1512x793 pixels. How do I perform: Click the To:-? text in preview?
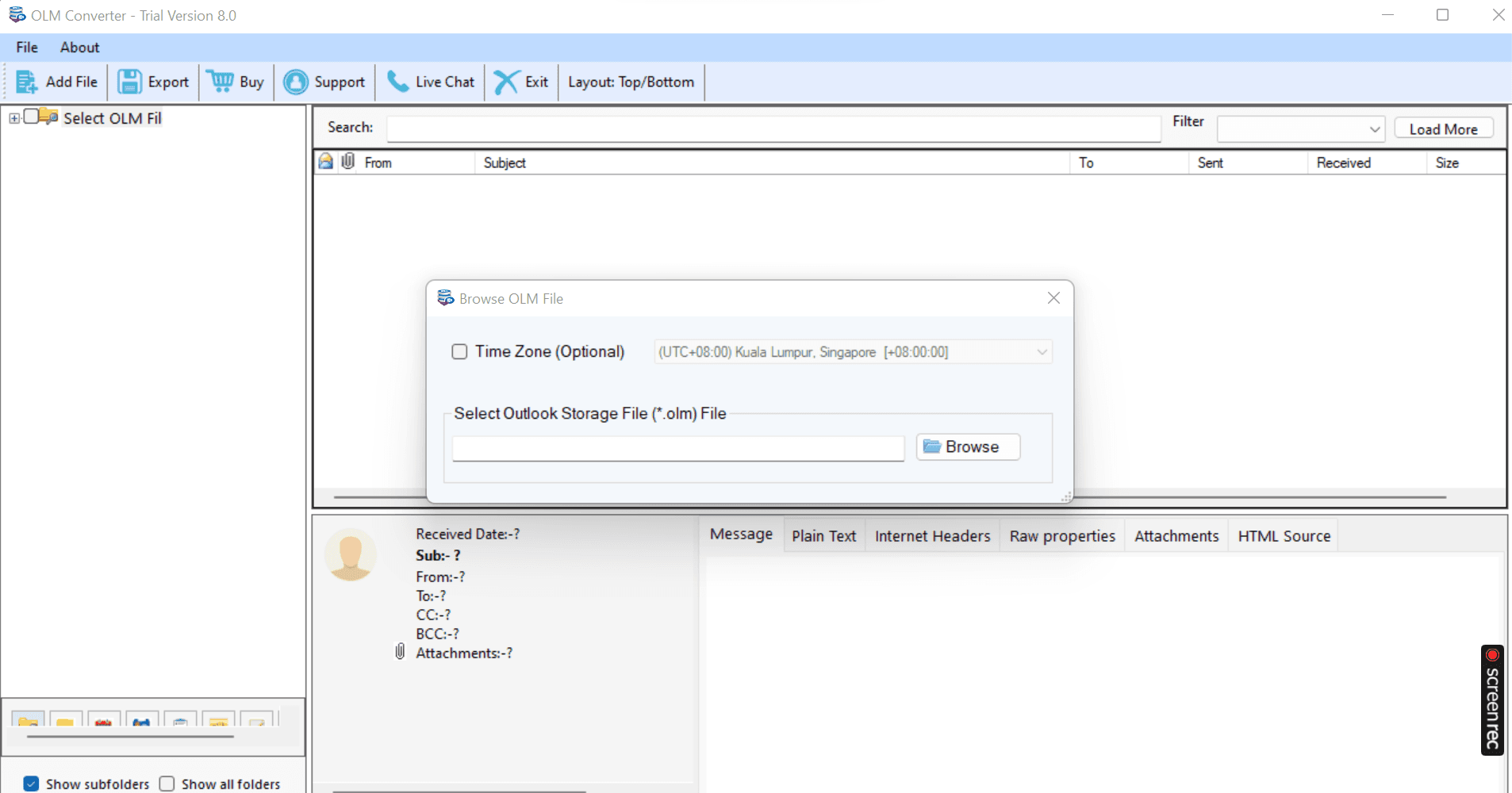(431, 596)
